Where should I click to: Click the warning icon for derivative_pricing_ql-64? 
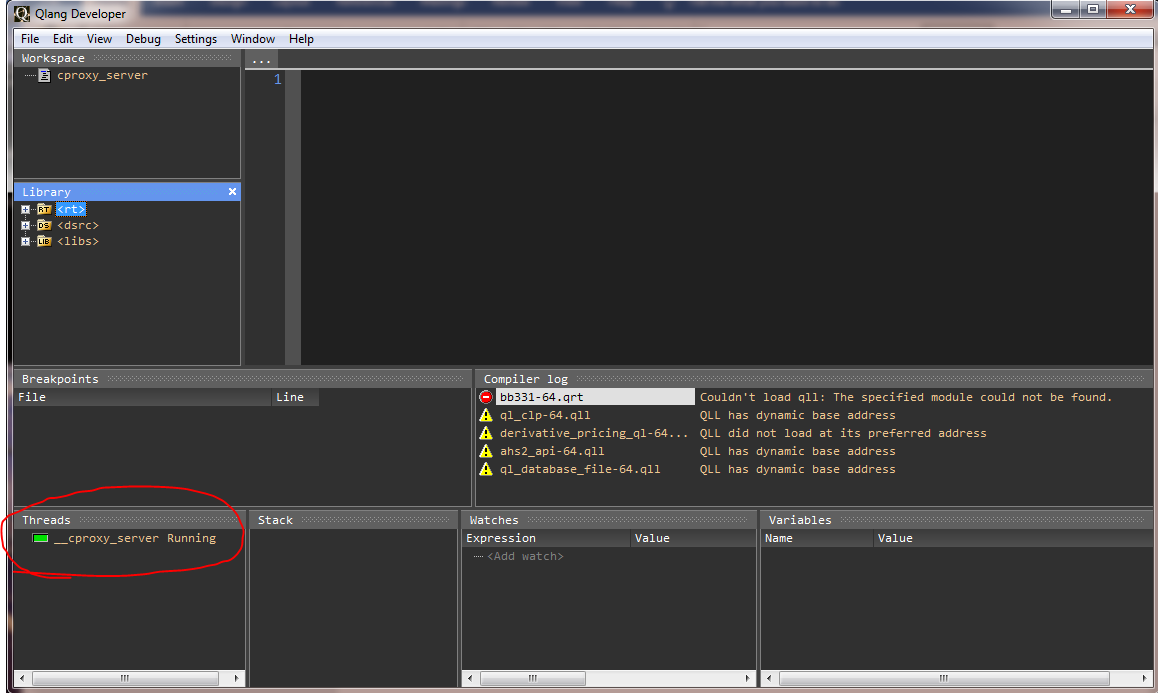(x=486, y=433)
